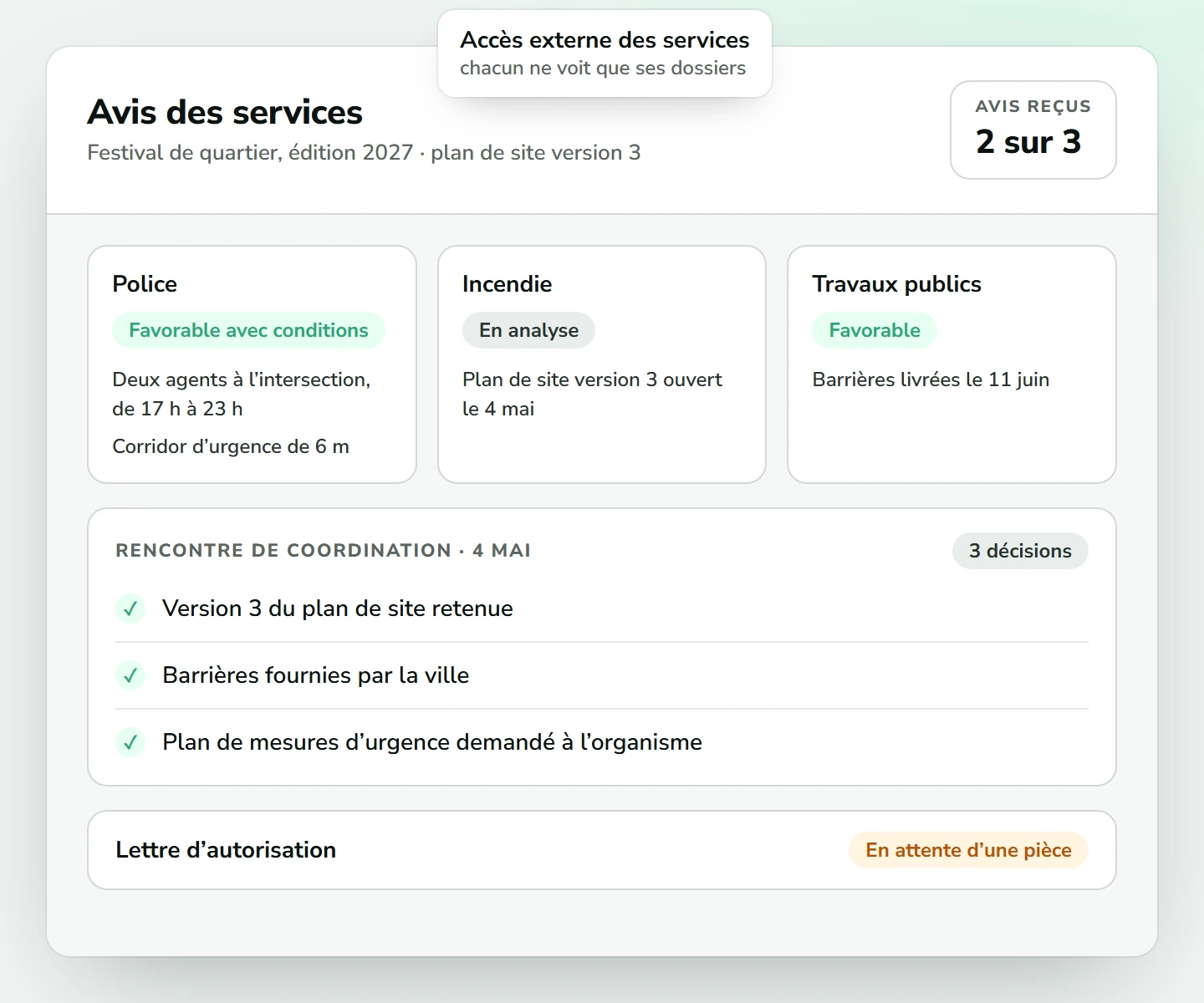Select decision "Plan de mesures d'urgence demandé à l'organisme"

(x=432, y=742)
